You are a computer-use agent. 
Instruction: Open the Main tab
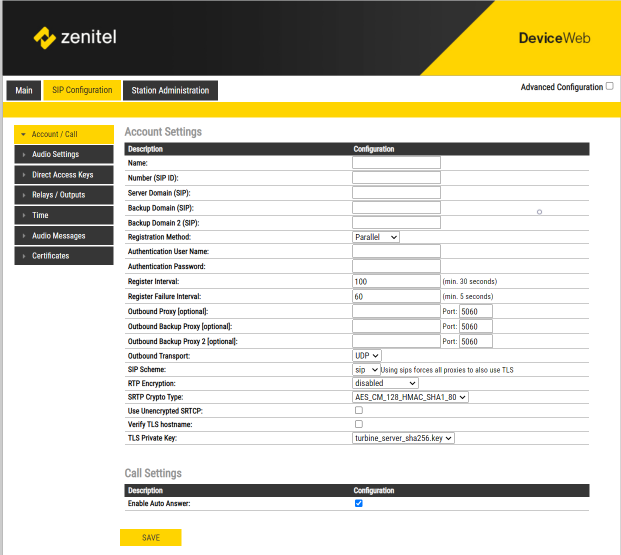[24, 91]
